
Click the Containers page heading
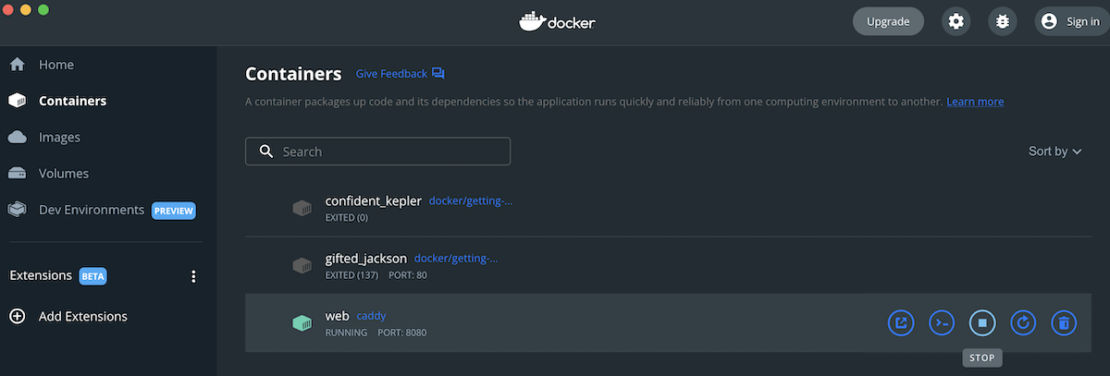(x=293, y=74)
